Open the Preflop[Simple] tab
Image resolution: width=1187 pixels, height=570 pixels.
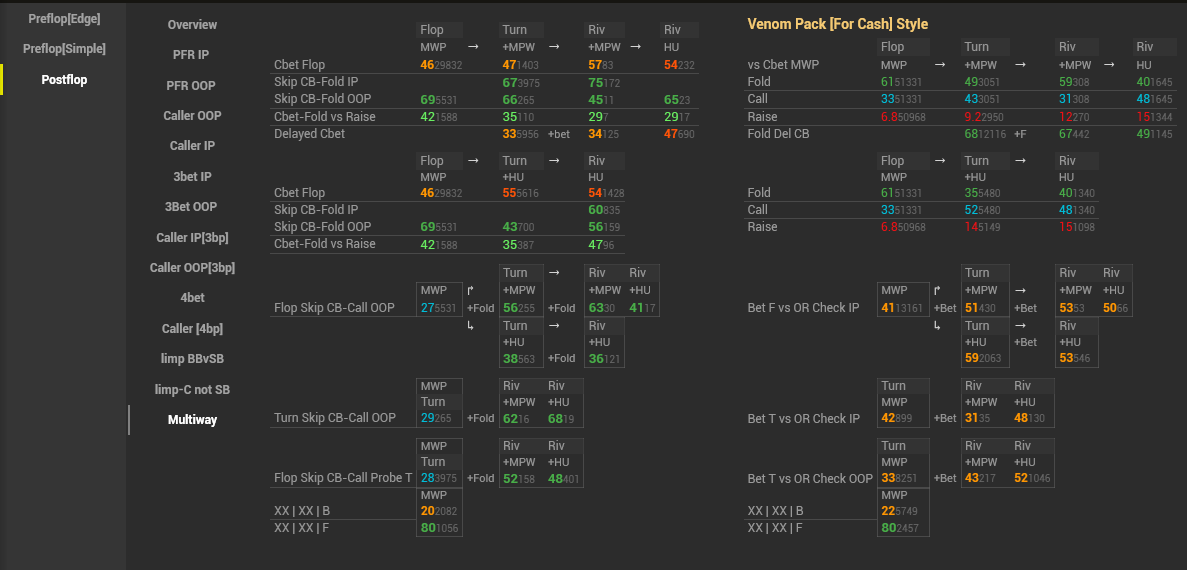[64, 48]
